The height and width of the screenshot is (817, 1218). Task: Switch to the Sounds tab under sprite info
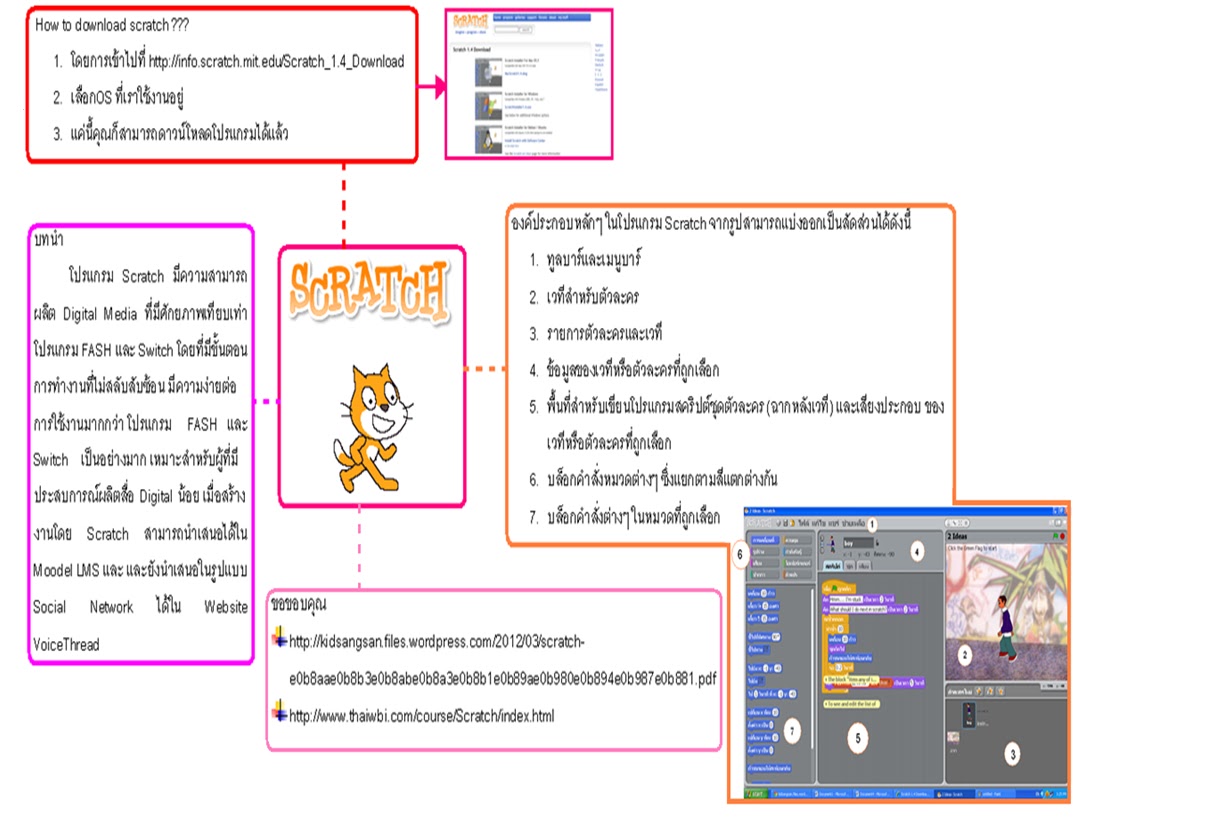pyautogui.click(x=864, y=566)
